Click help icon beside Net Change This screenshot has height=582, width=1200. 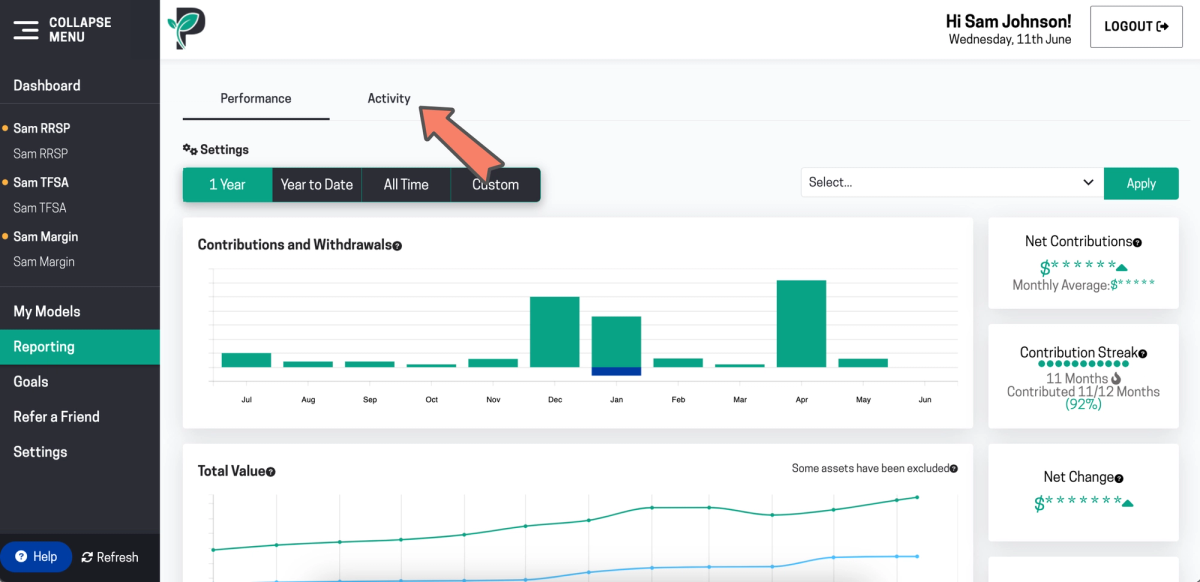(x=1119, y=478)
